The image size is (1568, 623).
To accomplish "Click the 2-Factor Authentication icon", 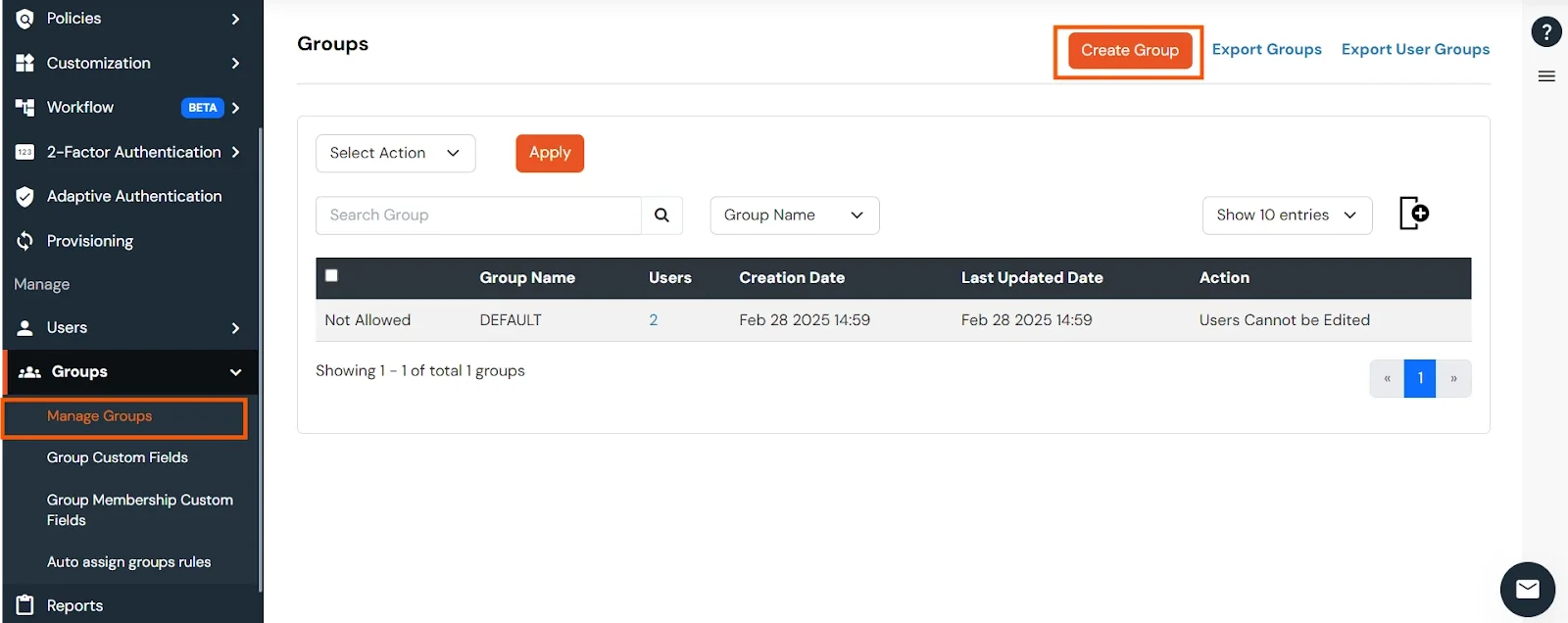I will [x=25, y=152].
